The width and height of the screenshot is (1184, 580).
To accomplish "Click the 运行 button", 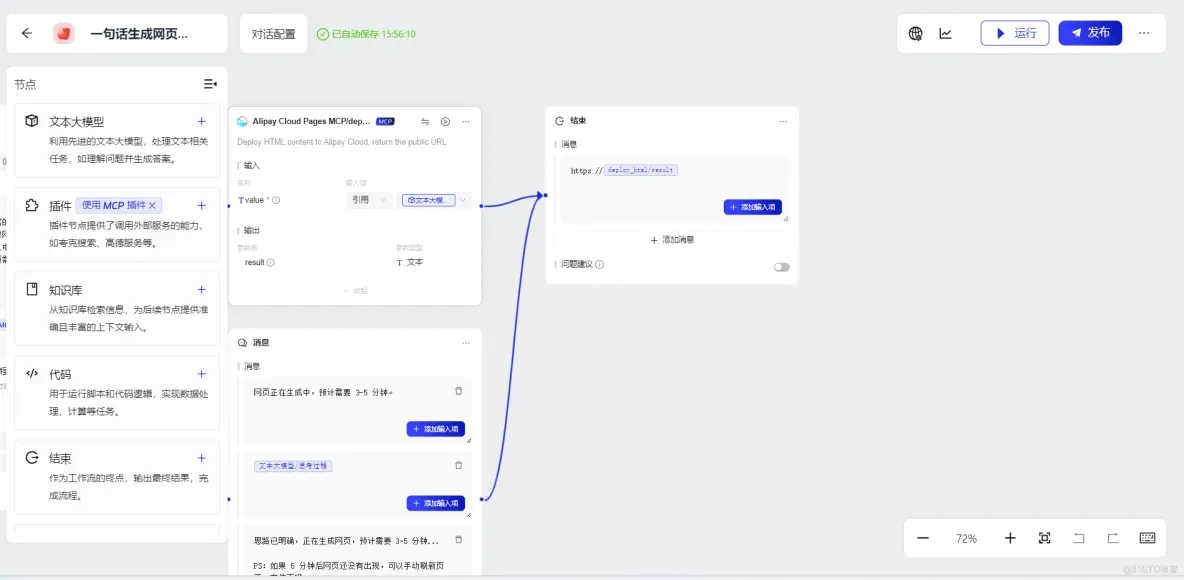I will click(x=1015, y=33).
